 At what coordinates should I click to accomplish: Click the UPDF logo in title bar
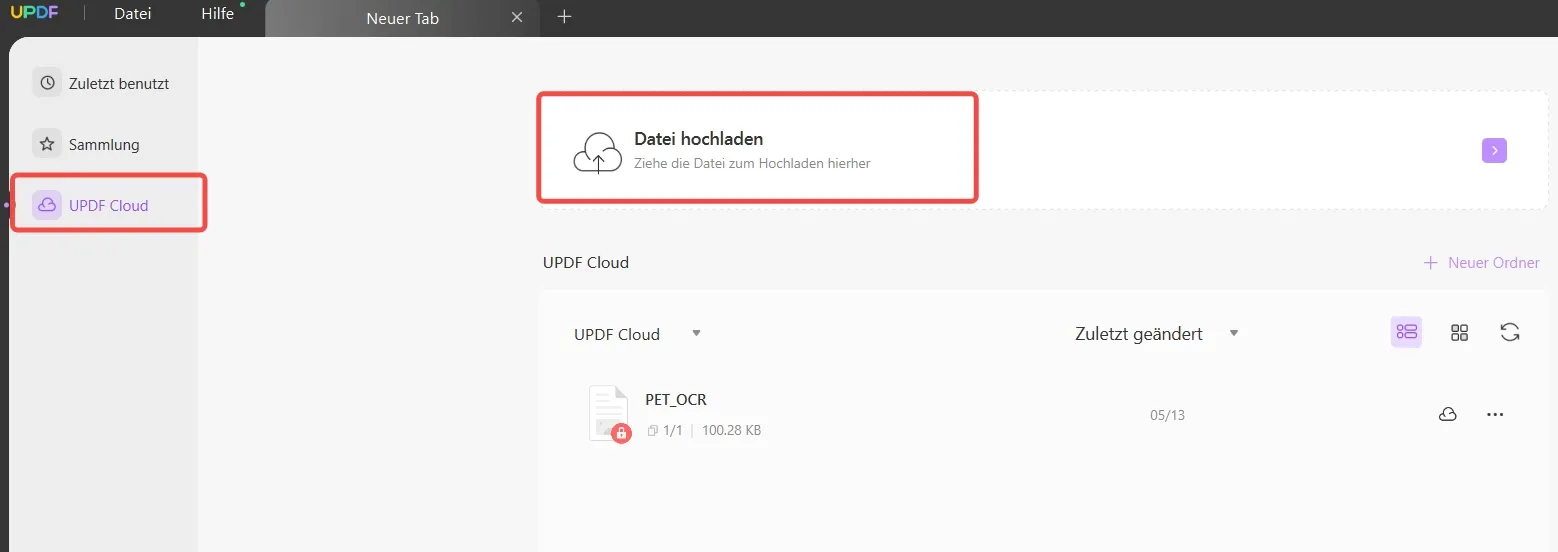(36, 13)
